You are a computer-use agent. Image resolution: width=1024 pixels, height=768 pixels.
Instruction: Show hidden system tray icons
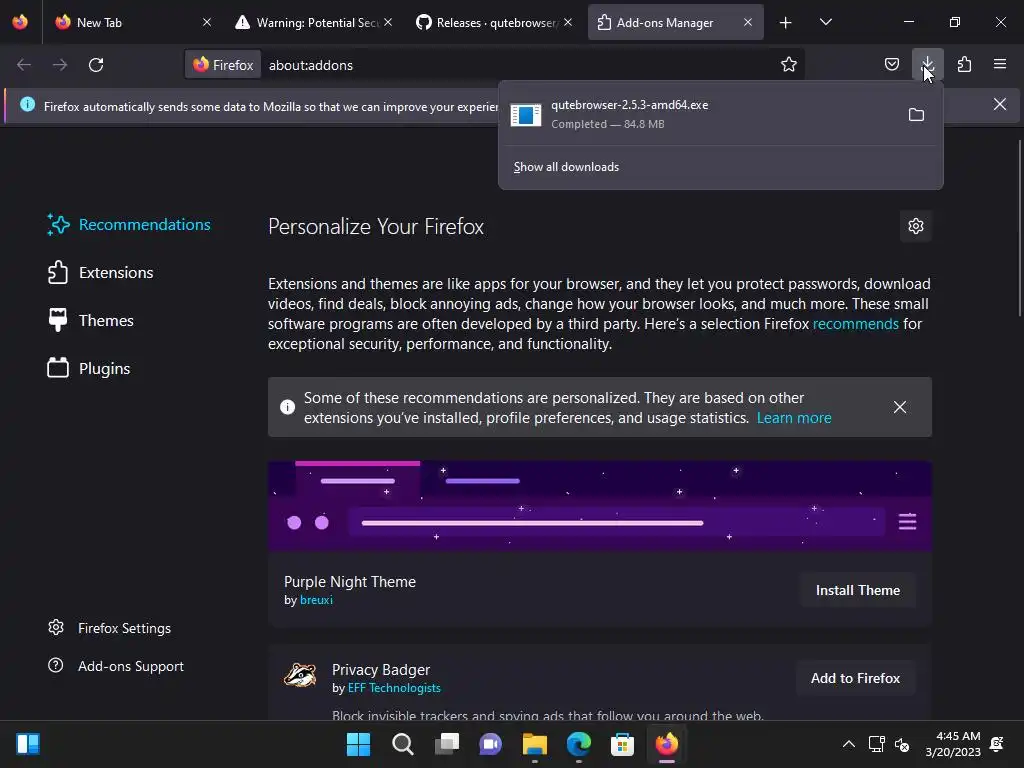[848, 744]
